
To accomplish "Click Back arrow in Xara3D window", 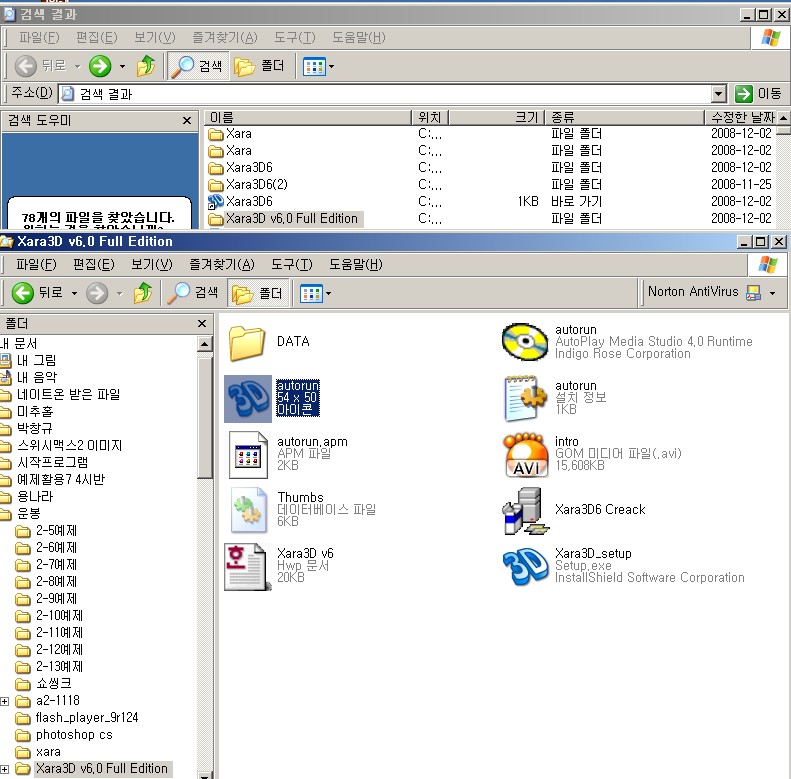I will point(22,293).
